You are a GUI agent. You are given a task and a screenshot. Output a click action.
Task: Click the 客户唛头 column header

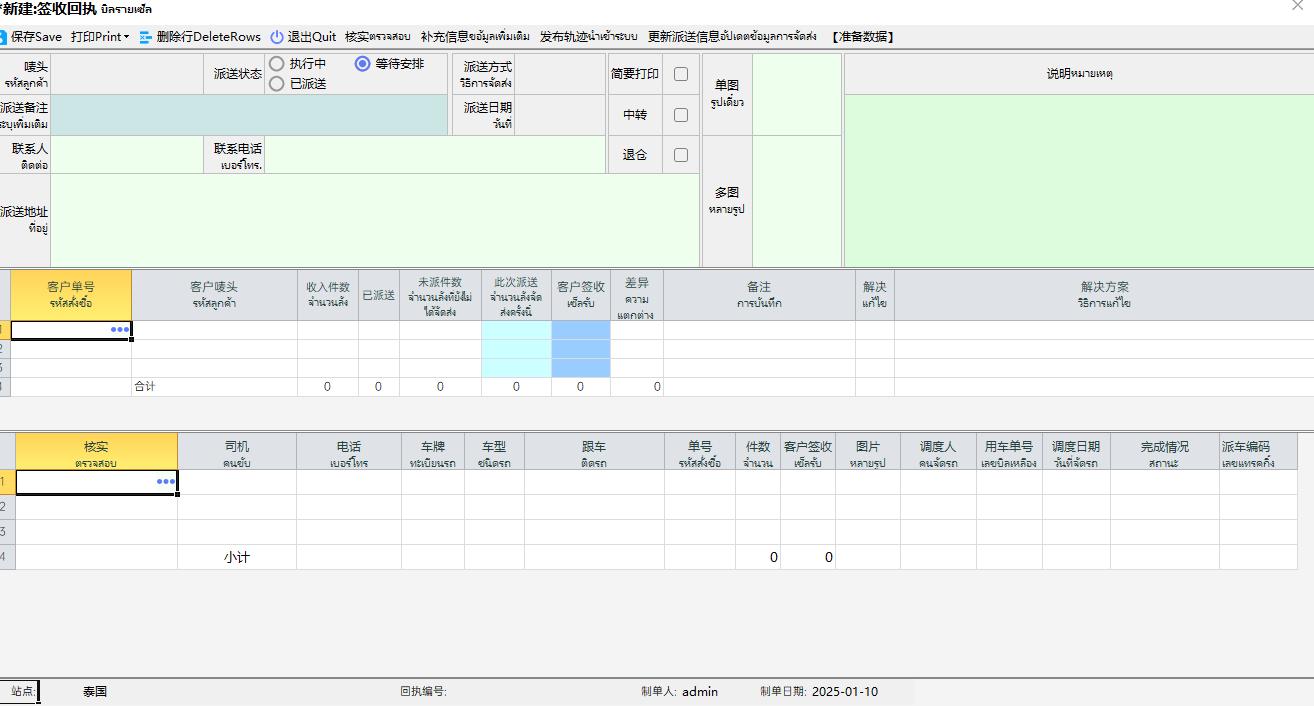pyautogui.click(x=214, y=294)
